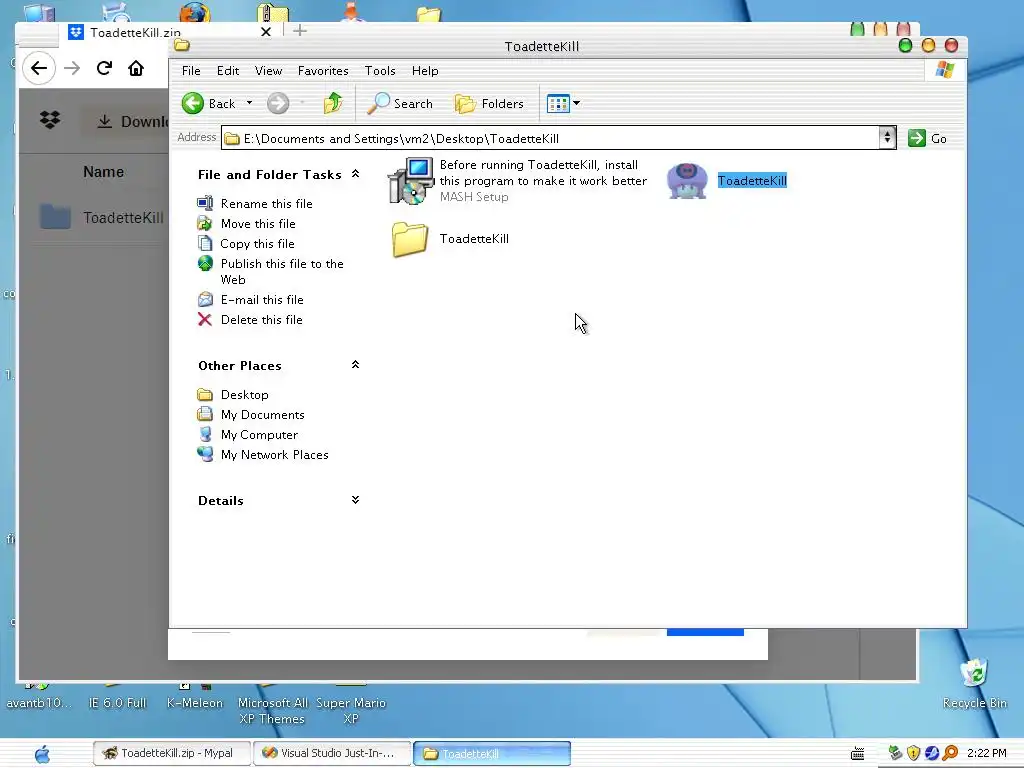Click E-mail this file
The width and height of the screenshot is (1024, 768).
[262, 300]
